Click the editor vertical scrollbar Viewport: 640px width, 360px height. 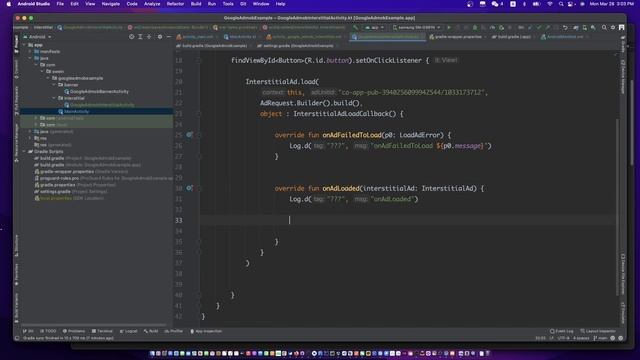tap(617, 206)
